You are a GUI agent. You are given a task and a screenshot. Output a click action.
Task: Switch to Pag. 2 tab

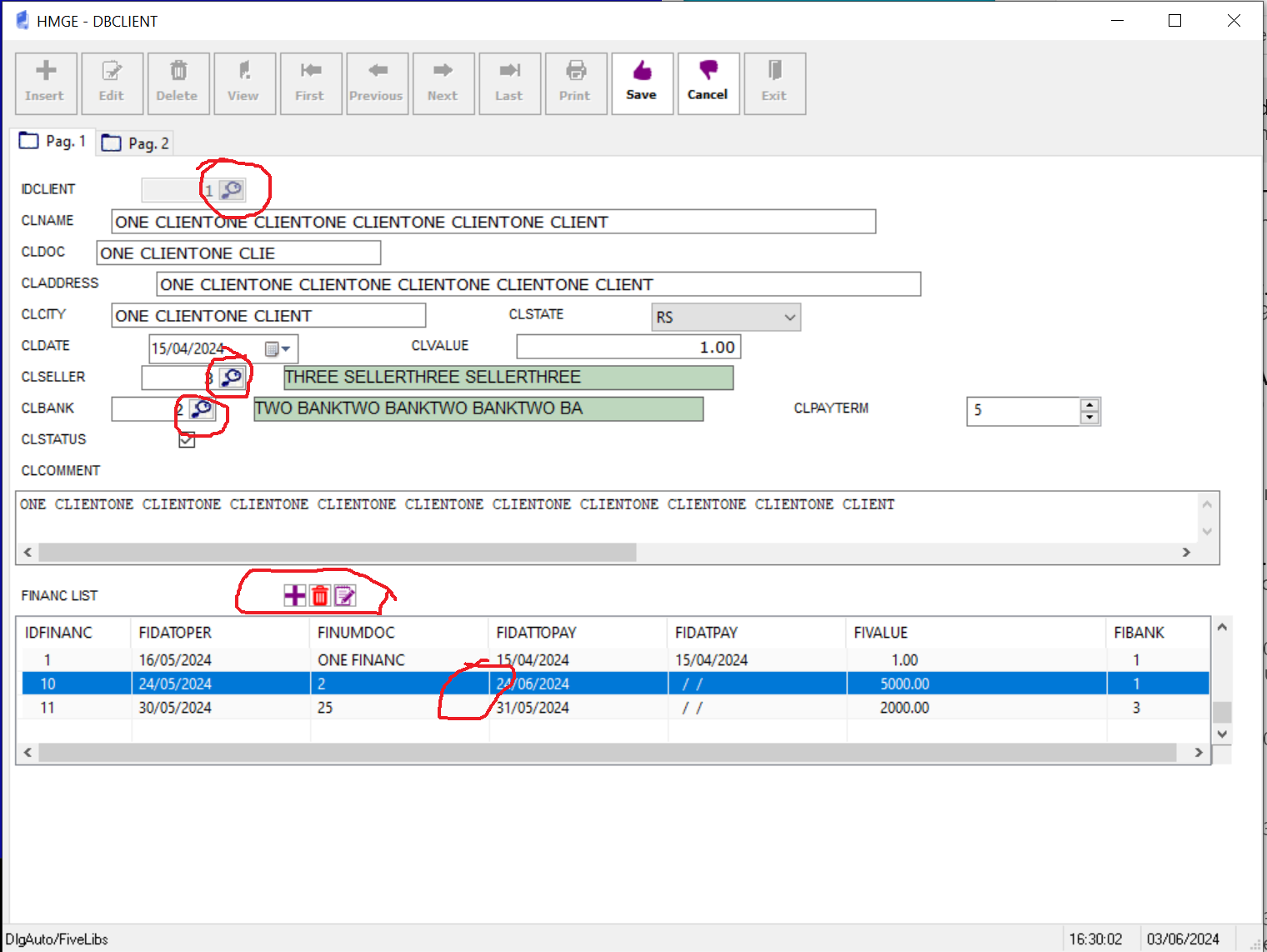coord(135,143)
